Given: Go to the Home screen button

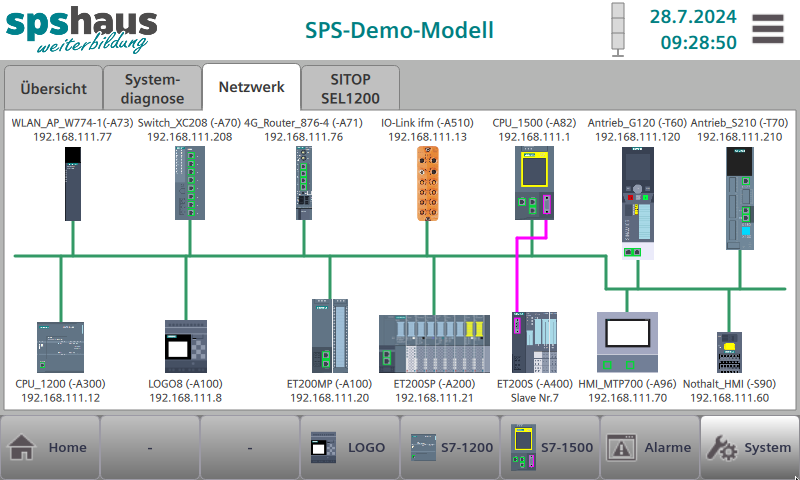Looking at the screenshot, I should tap(50, 447).
